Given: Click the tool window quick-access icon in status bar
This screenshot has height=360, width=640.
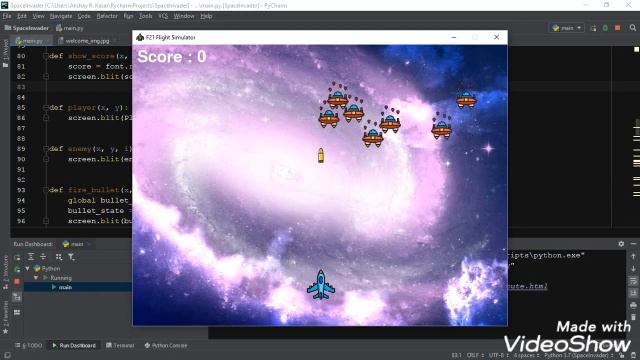Looking at the screenshot, I should coord(7,356).
